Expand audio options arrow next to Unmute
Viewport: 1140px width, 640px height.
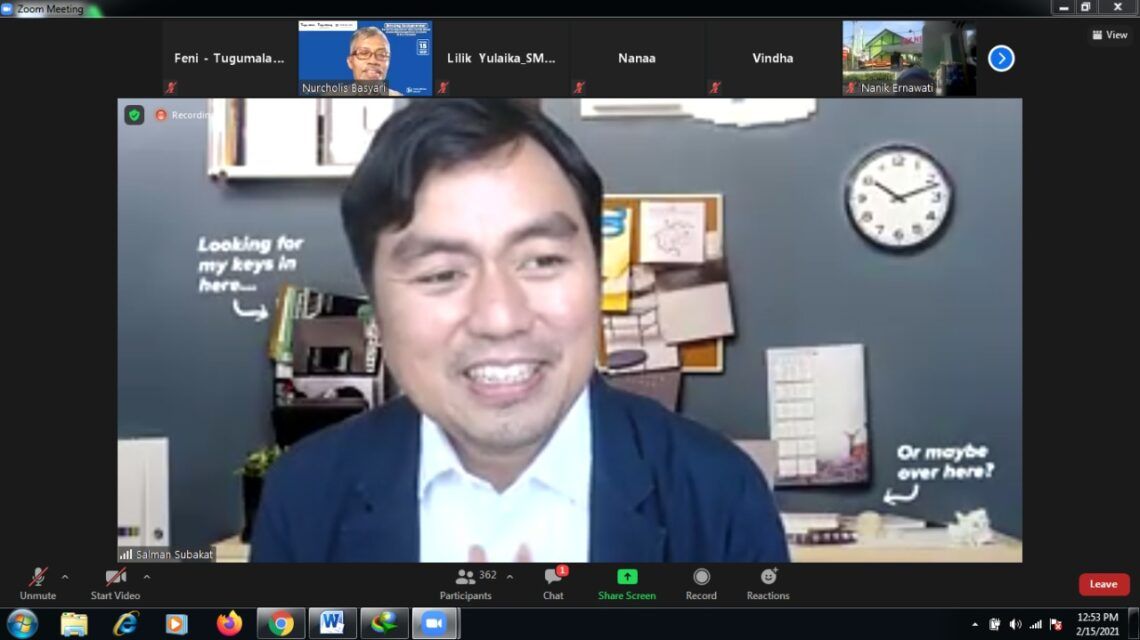click(x=65, y=577)
